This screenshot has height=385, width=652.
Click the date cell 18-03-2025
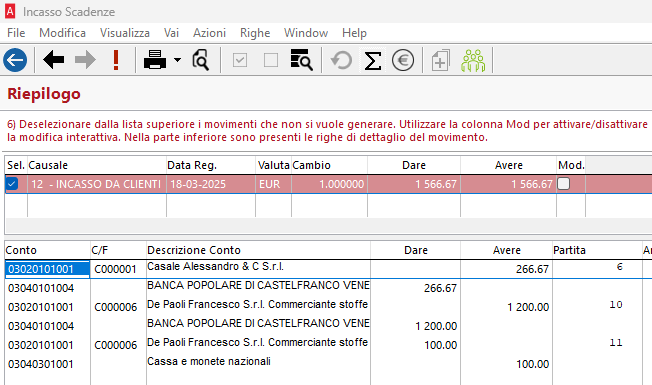pos(211,184)
